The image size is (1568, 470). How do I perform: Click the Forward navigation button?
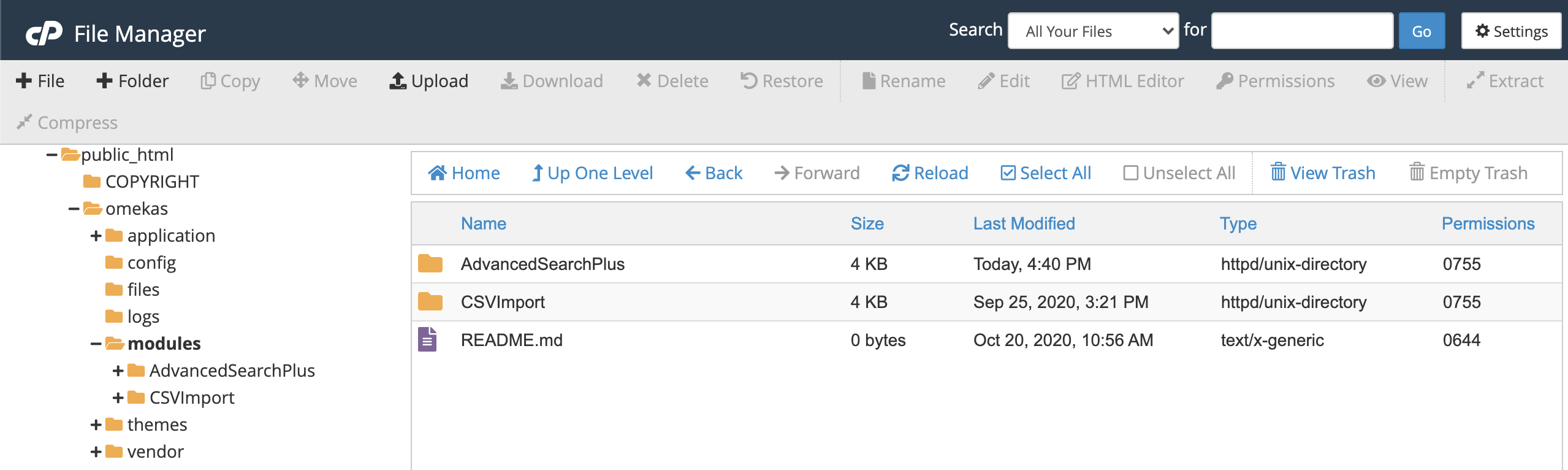click(817, 173)
